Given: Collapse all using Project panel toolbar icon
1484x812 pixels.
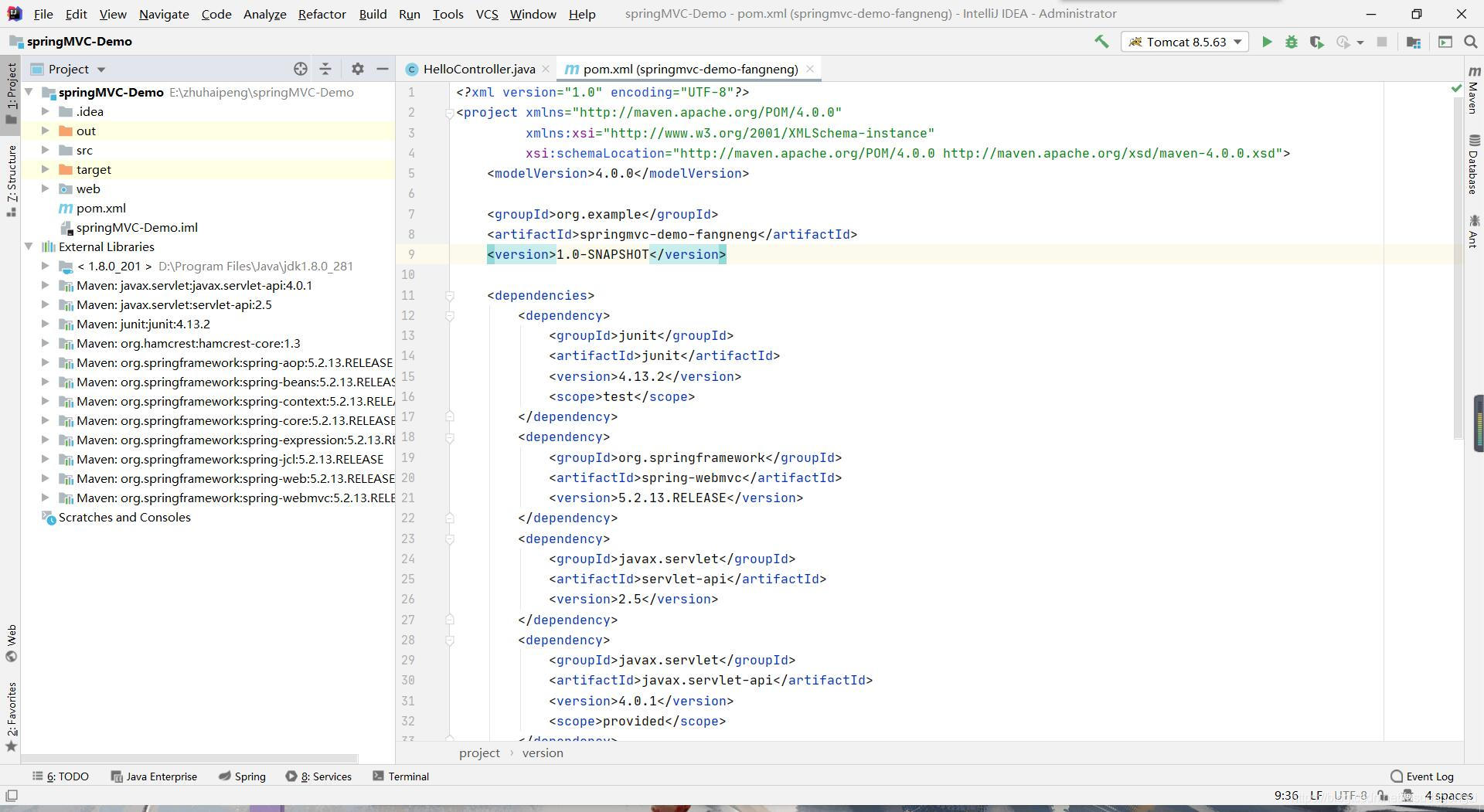Looking at the screenshot, I should click(325, 70).
